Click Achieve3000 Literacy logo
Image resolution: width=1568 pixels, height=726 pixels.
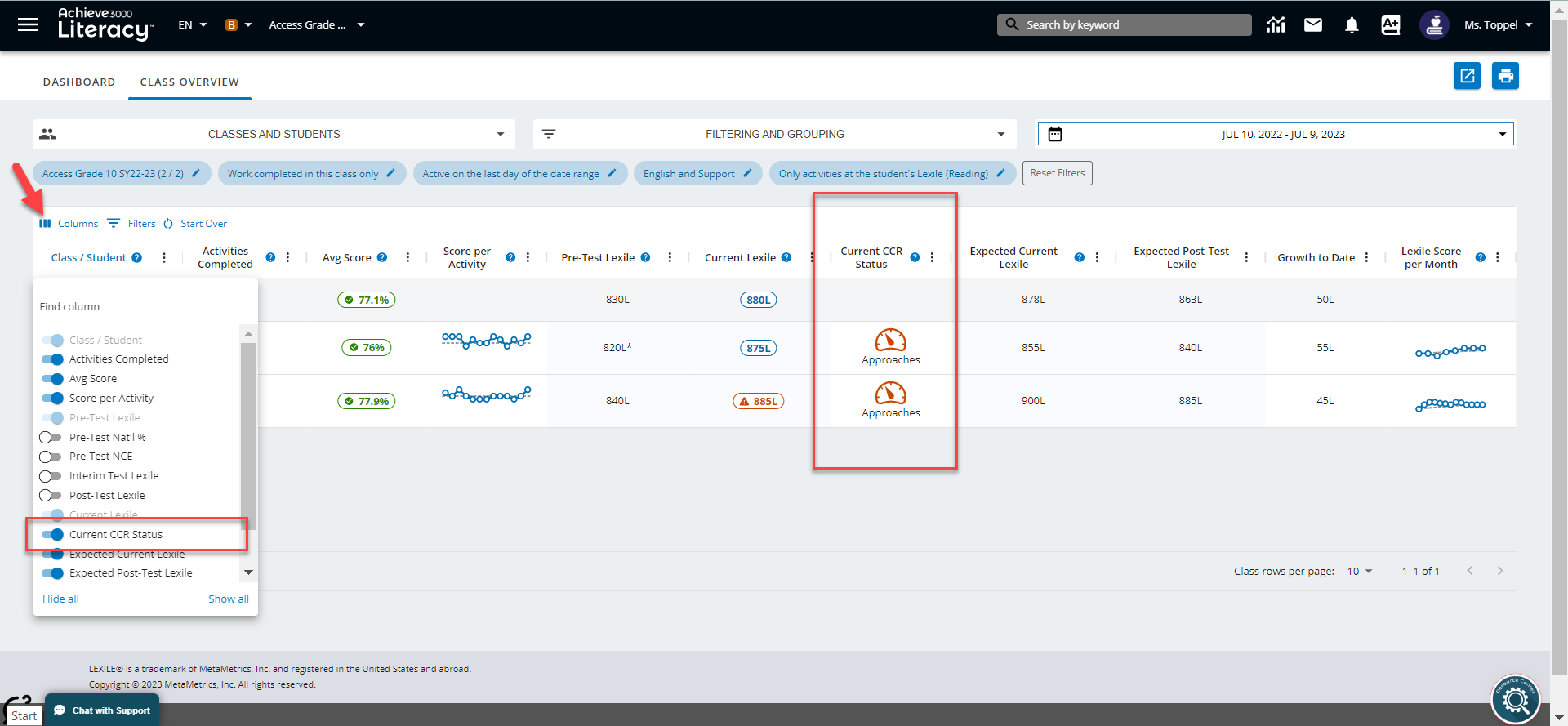point(104,24)
